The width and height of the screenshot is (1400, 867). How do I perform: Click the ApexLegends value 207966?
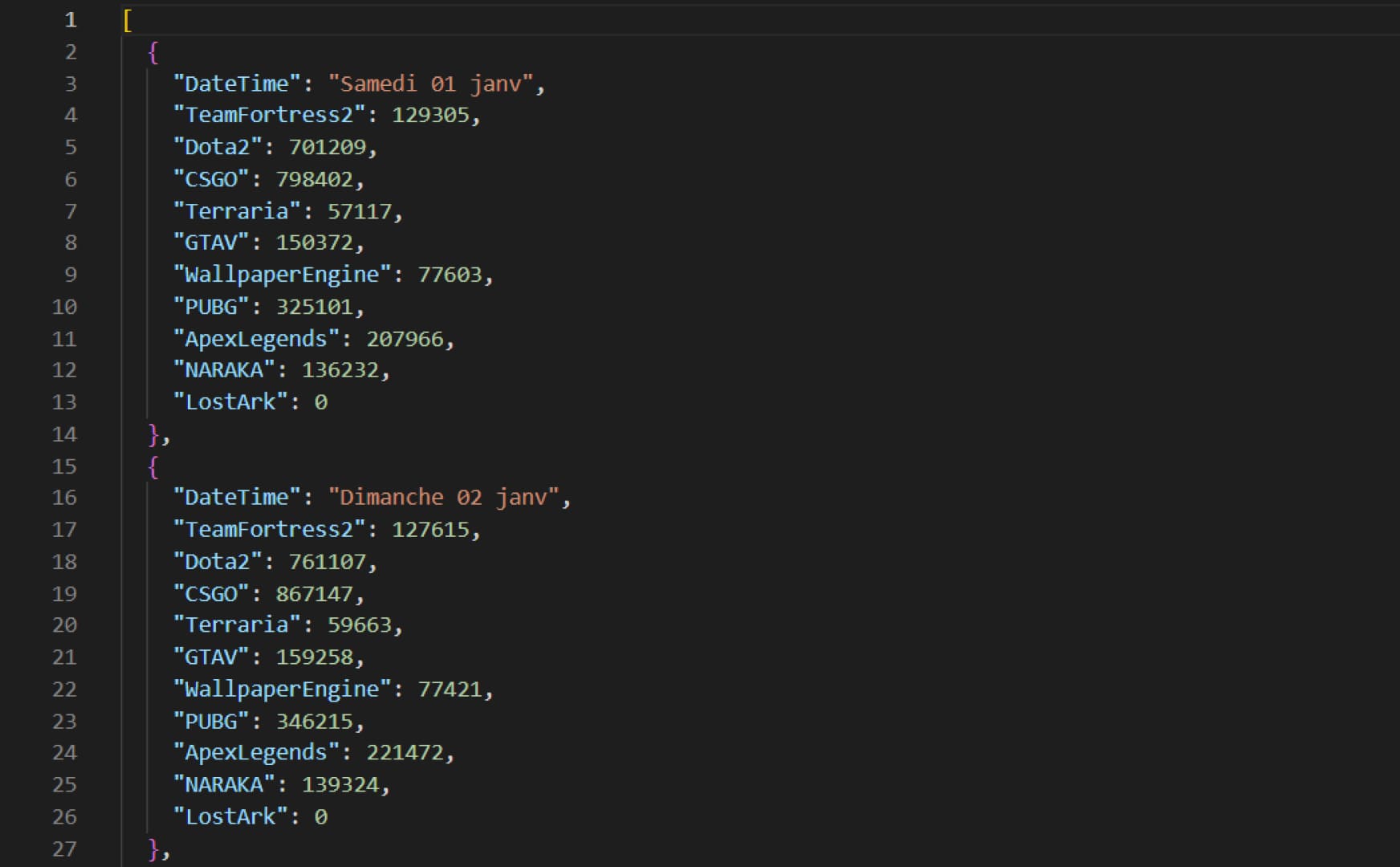click(x=405, y=339)
